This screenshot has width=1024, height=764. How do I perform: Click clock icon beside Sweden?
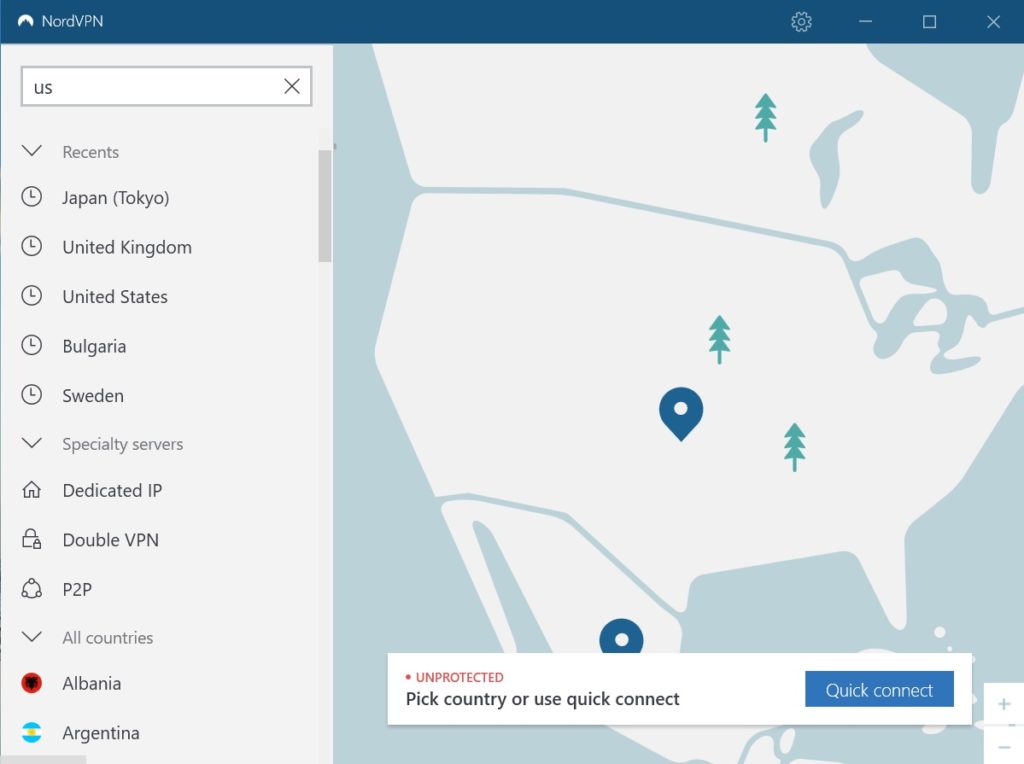(31, 395)
